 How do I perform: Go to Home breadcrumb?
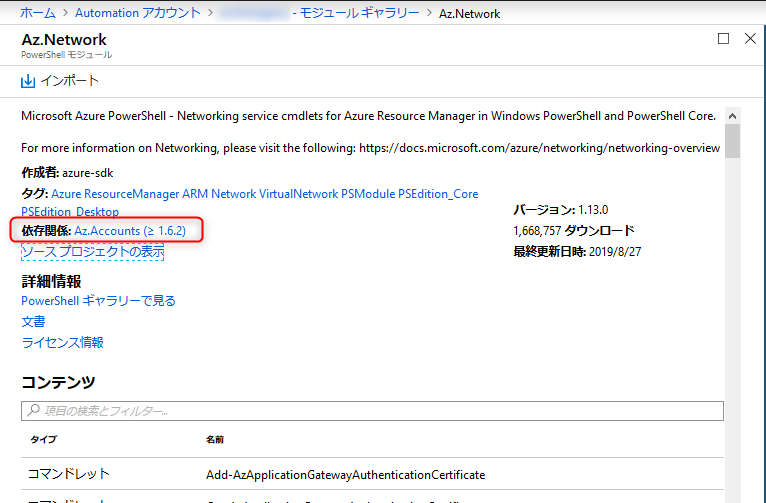coord(38,13)
